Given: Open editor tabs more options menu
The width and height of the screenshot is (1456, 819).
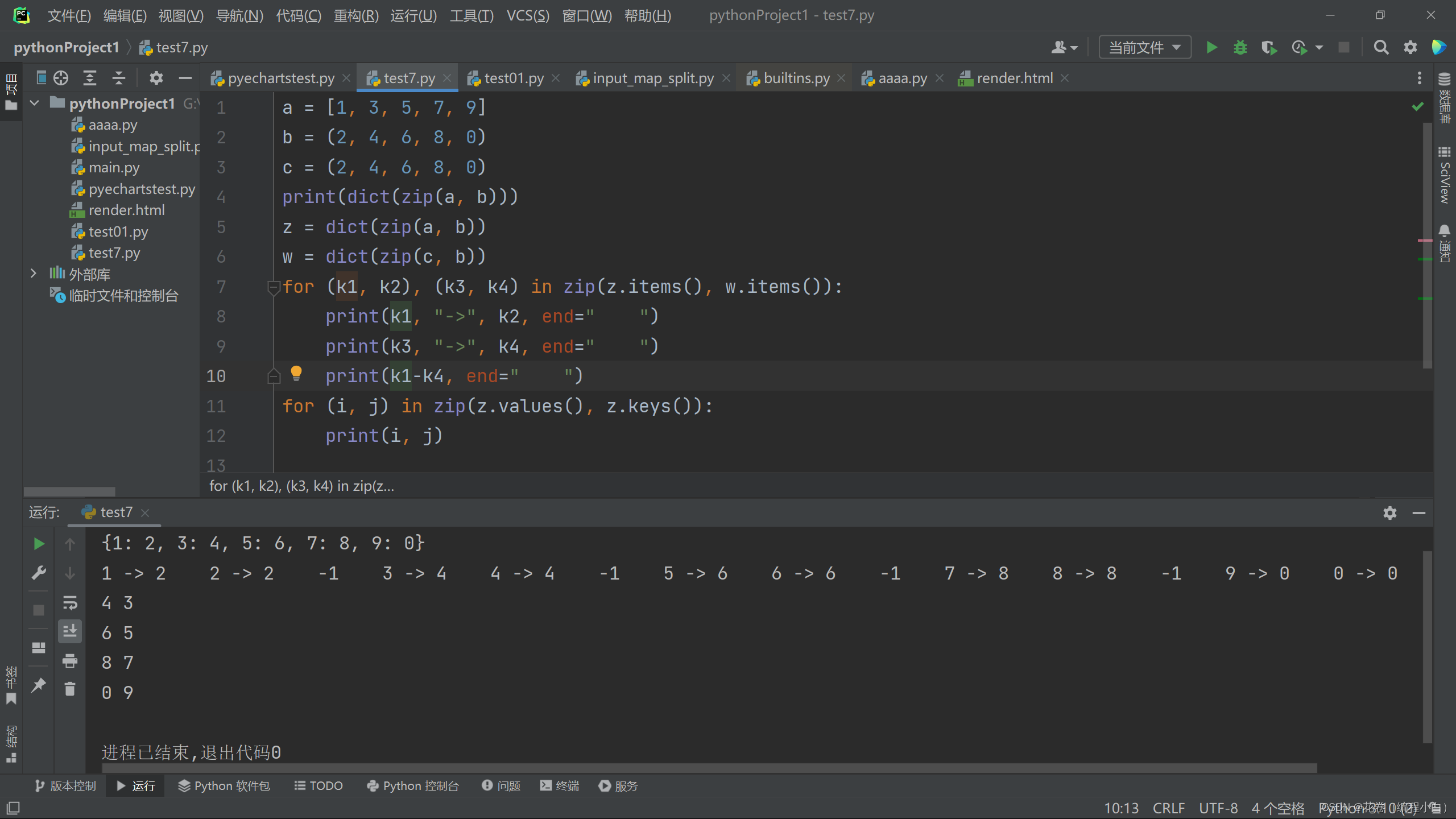Looking at the screenshot, I should pos(1420,78).
